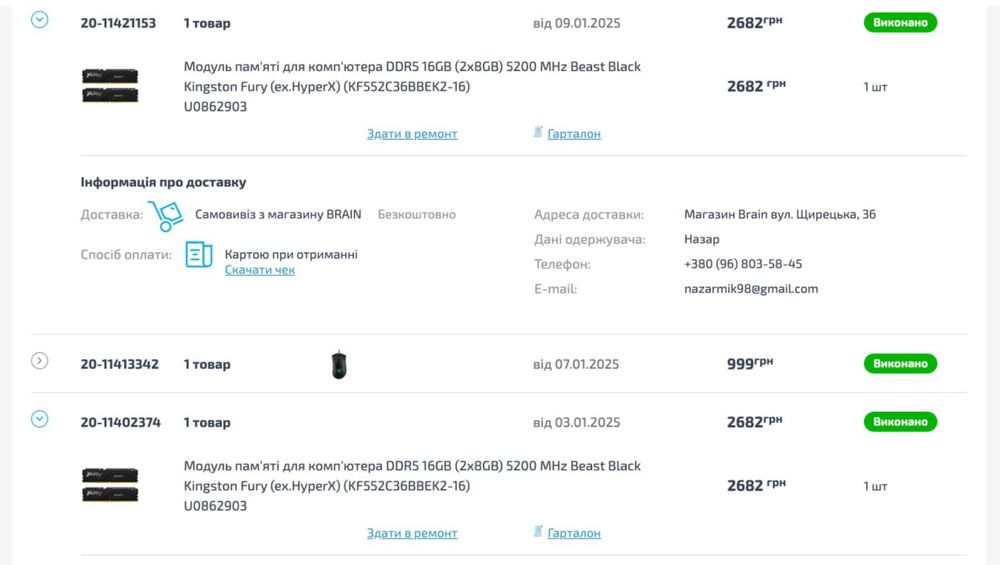Open Здати в ремонт link in first order
The image size is (1000, 565).
412,134
